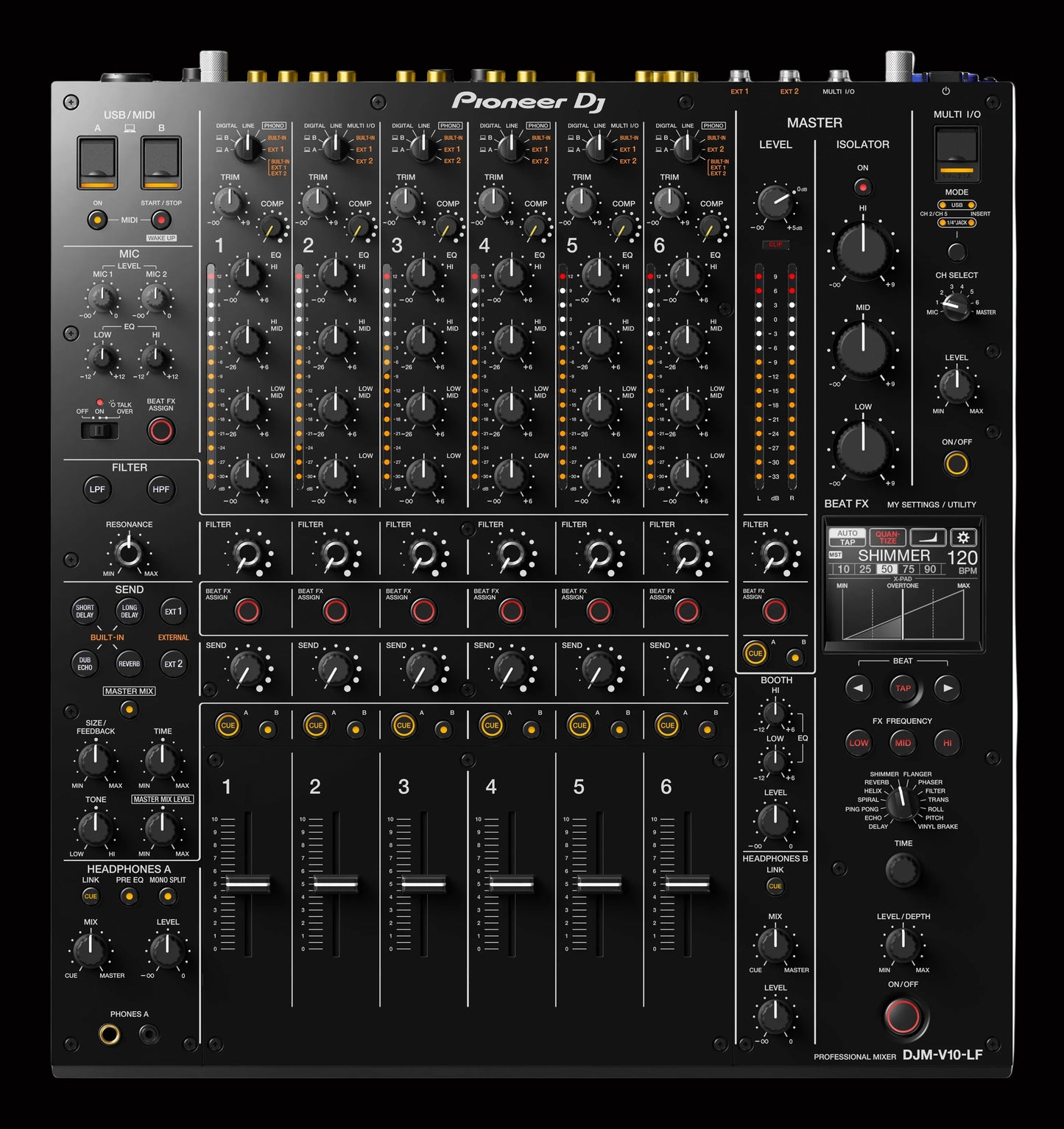Push the beat left arrow button
1064x1129 pixels.
click(x=858, y=688)
